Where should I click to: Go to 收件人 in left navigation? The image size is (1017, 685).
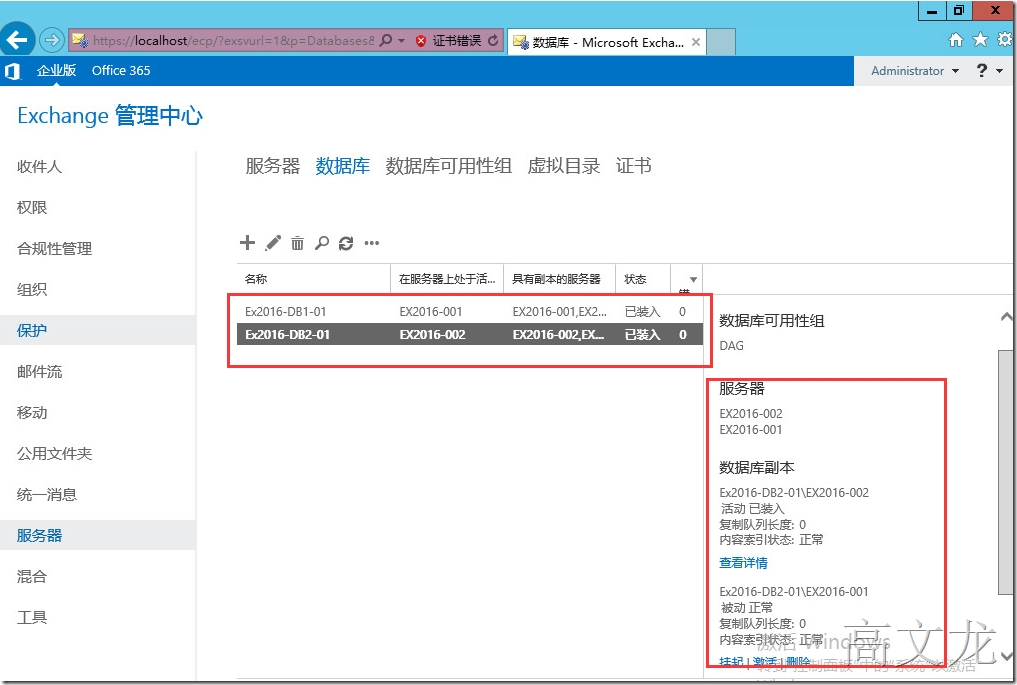click(39, 167)
